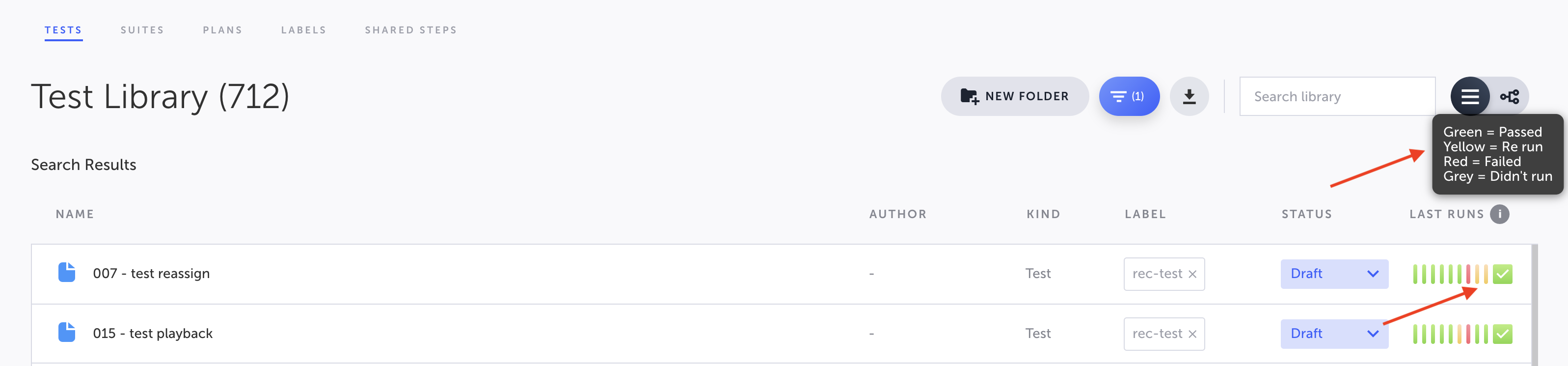Open the active filter panel icon
The width and height of the screenshot is (1568, 366).
(x=1129, y=96)
